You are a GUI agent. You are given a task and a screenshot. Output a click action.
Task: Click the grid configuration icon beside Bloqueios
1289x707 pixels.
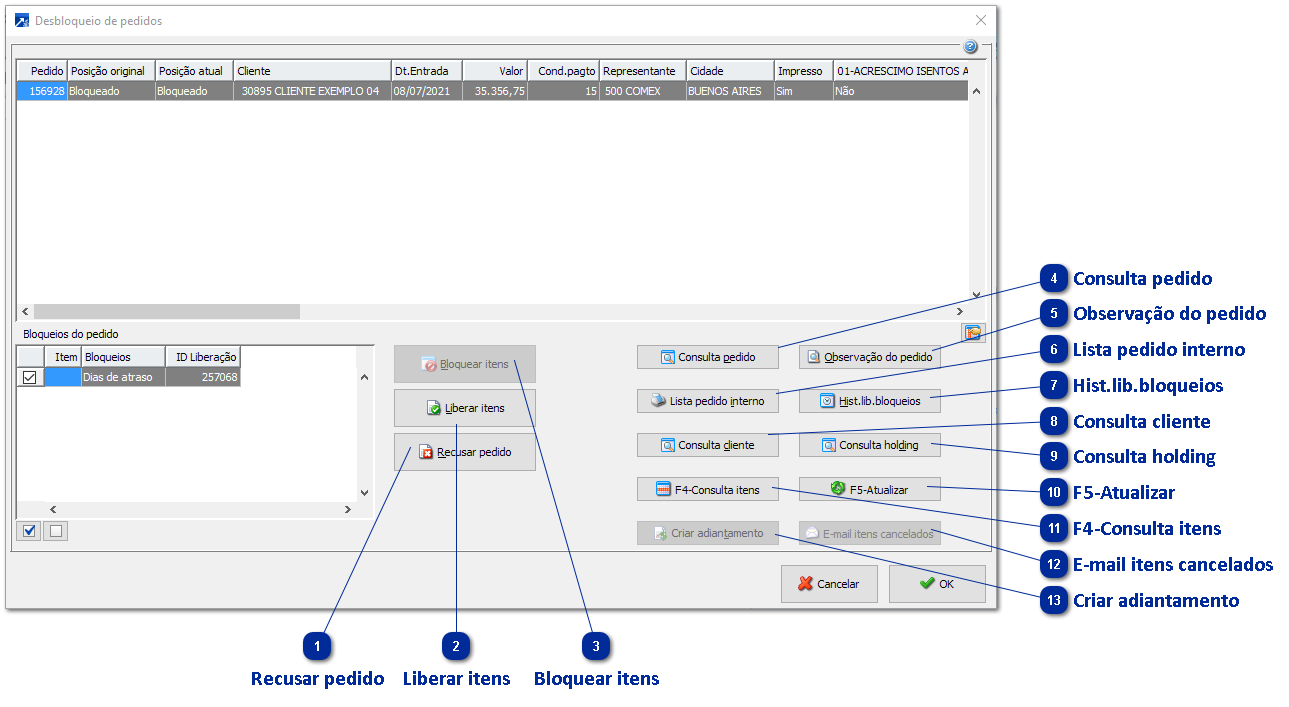973,332
